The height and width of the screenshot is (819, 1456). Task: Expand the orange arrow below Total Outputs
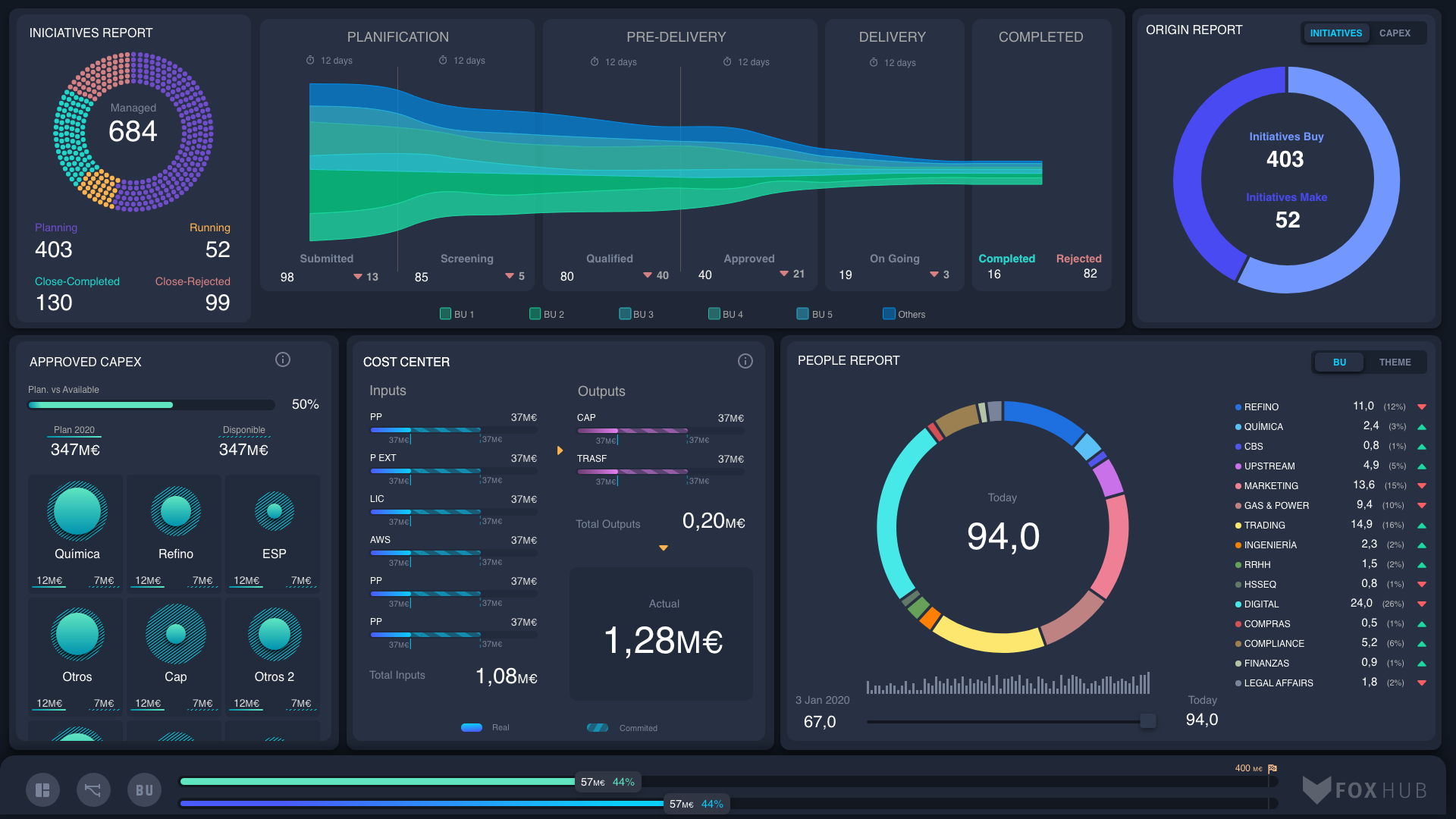point(664,548)
